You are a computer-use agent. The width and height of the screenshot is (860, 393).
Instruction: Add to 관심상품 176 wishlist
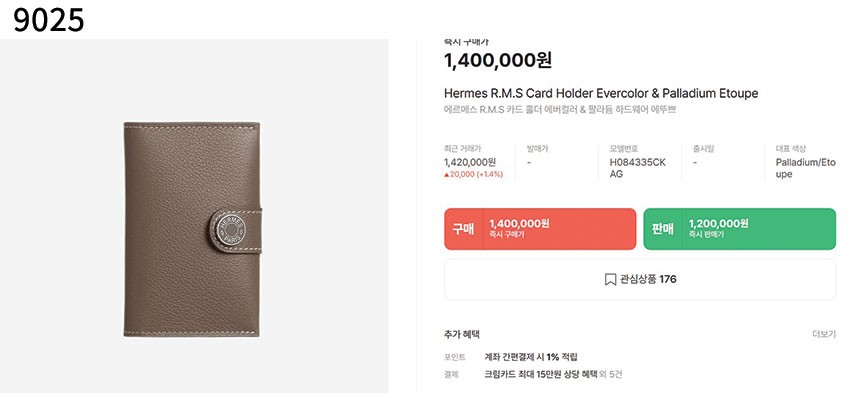coord(640,280)
